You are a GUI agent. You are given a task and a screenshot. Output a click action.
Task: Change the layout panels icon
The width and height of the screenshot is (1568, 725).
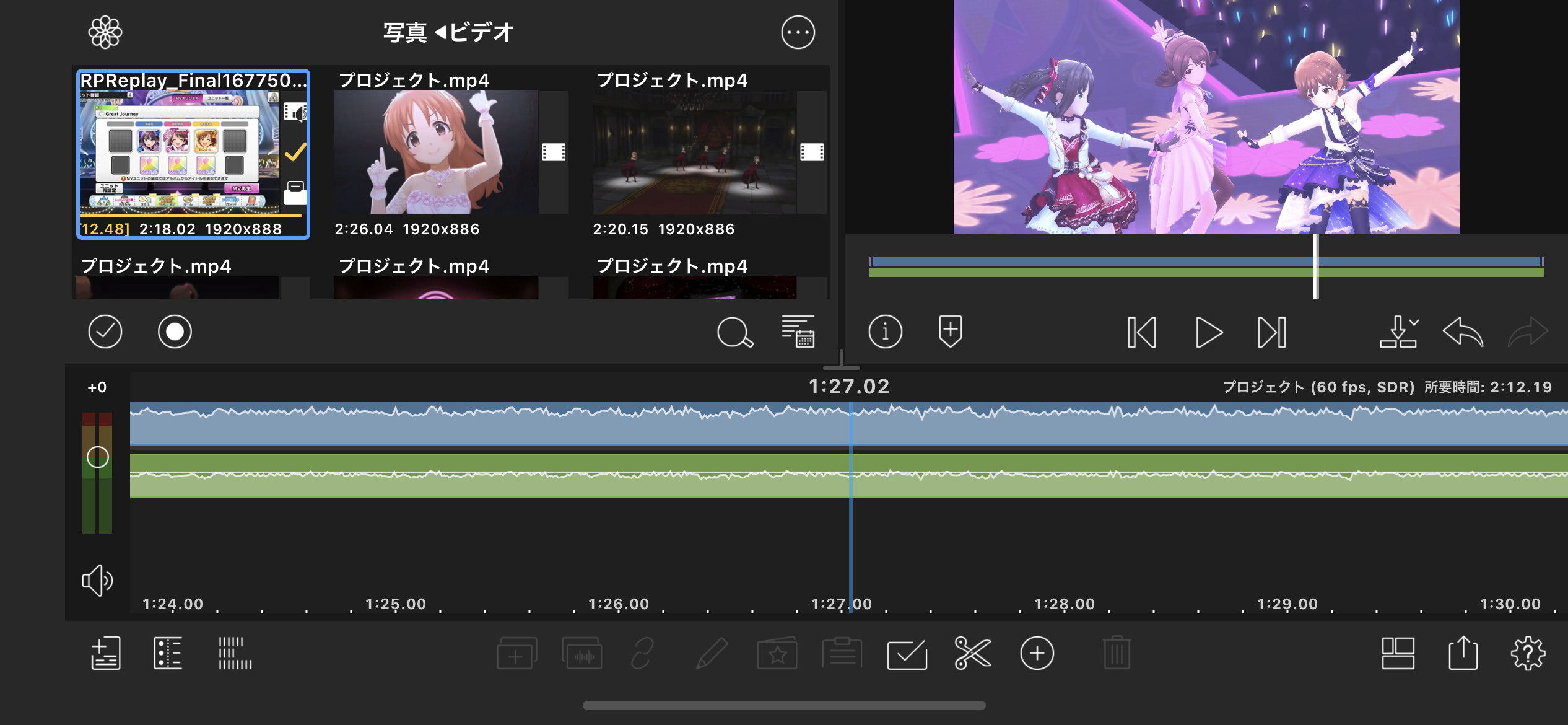1398,653
